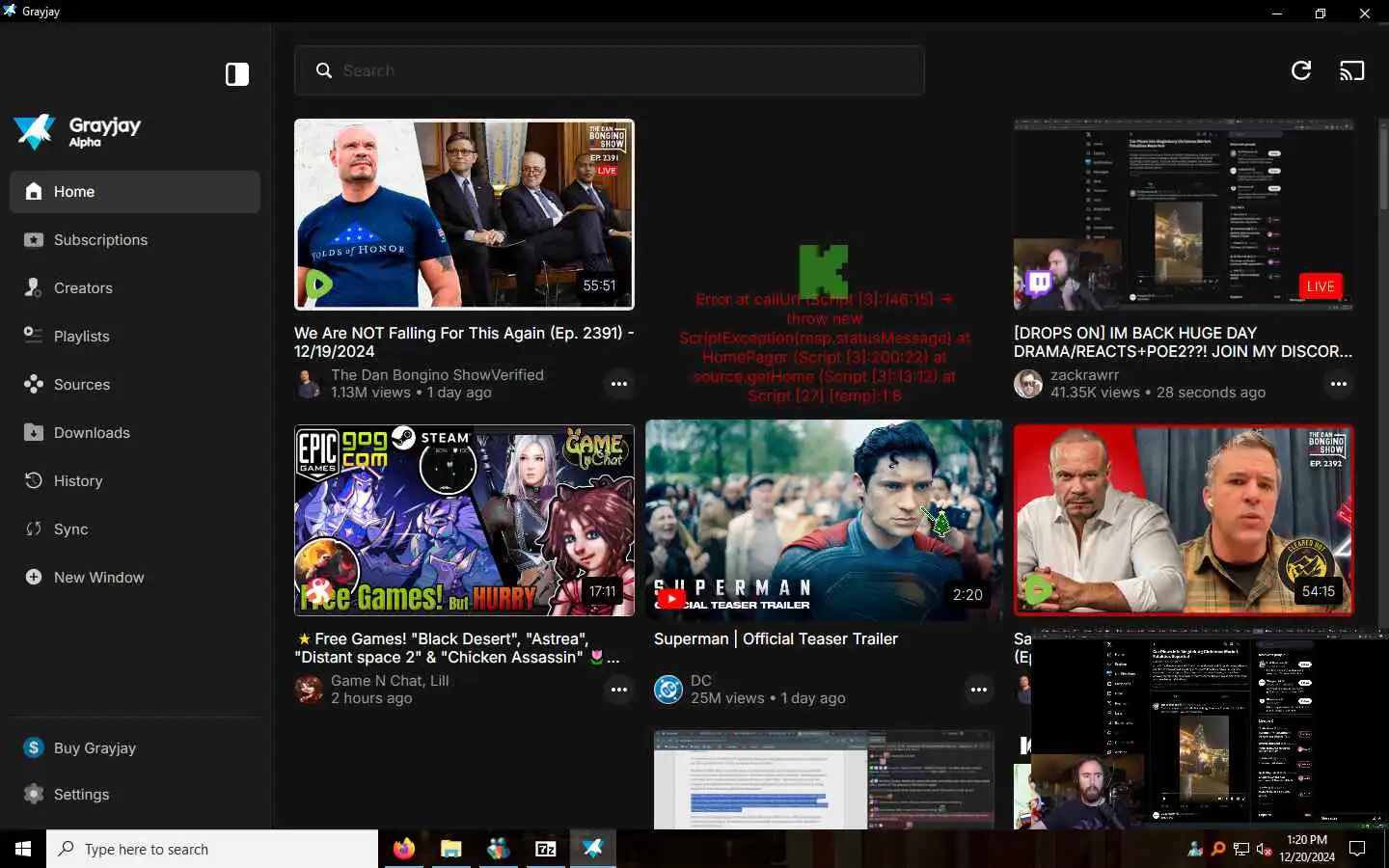
Task: Open the Sources section
Action: (135, 385)
